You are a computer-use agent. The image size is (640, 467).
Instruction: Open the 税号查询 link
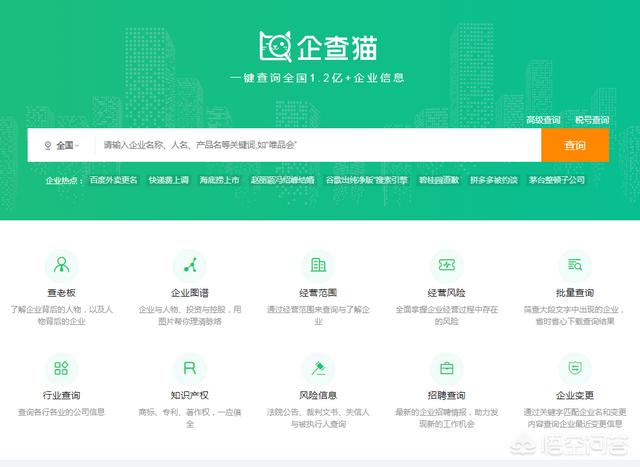coord(592,120)
